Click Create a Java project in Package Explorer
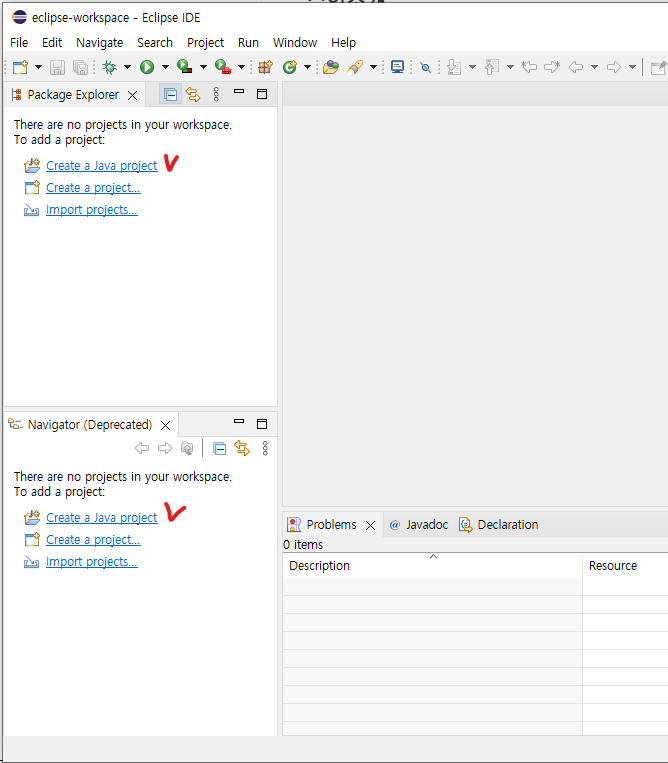This screenshot has width=668, height=763. (x=102, y=165)
